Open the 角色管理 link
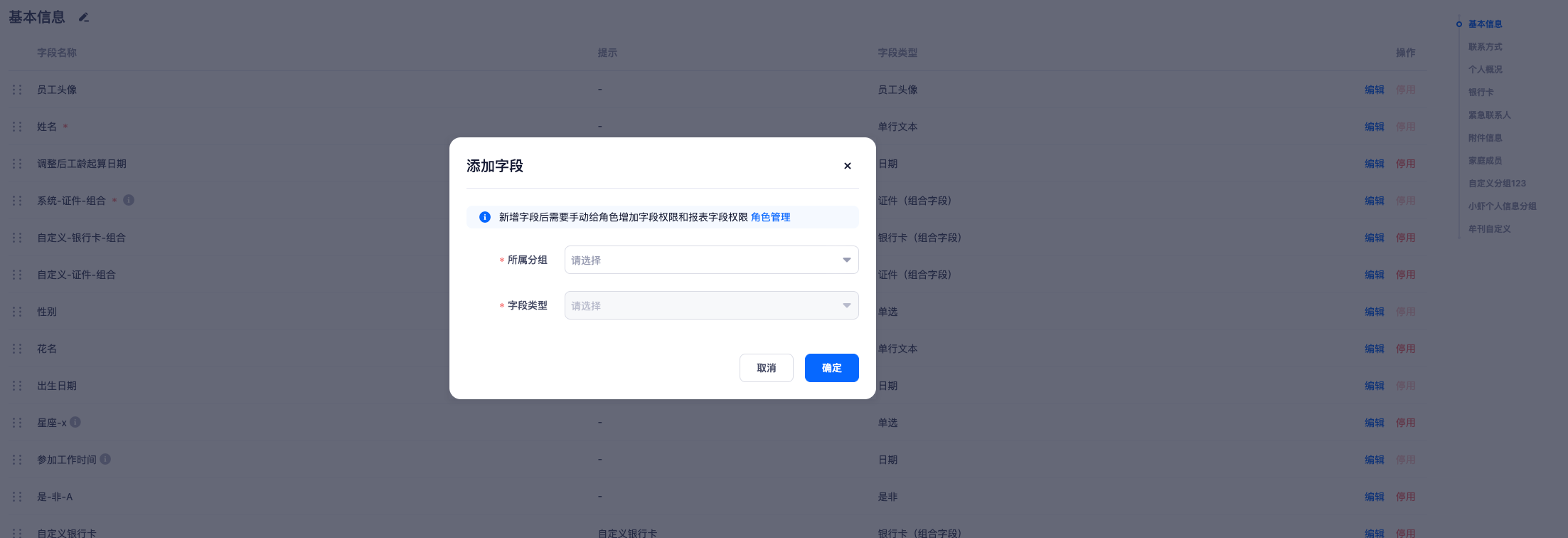The image size is (1568, 538). point(770,217)
